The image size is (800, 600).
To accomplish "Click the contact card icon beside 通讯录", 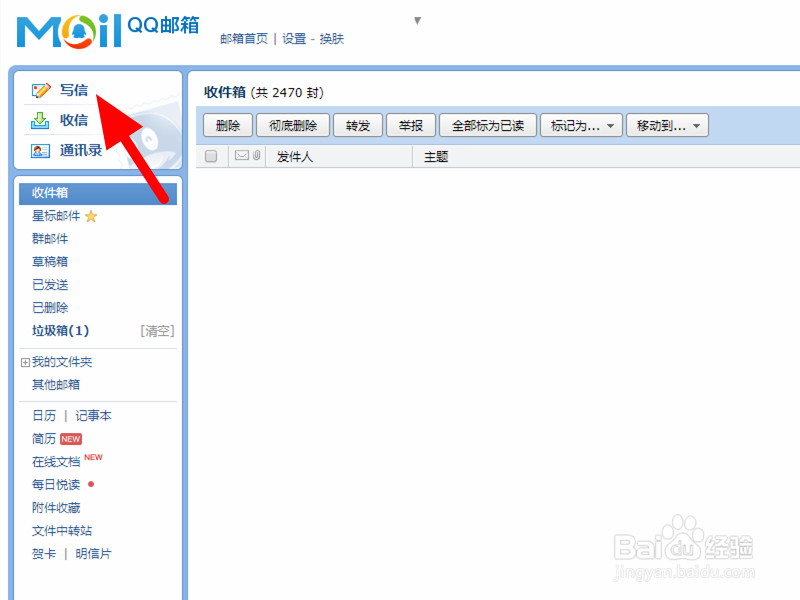I will [40, 151].
